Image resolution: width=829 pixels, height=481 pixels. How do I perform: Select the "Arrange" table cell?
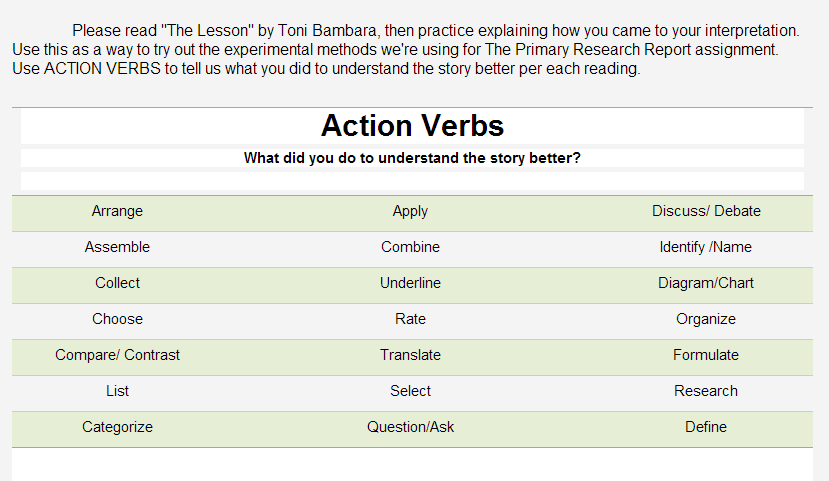[117, 211]
